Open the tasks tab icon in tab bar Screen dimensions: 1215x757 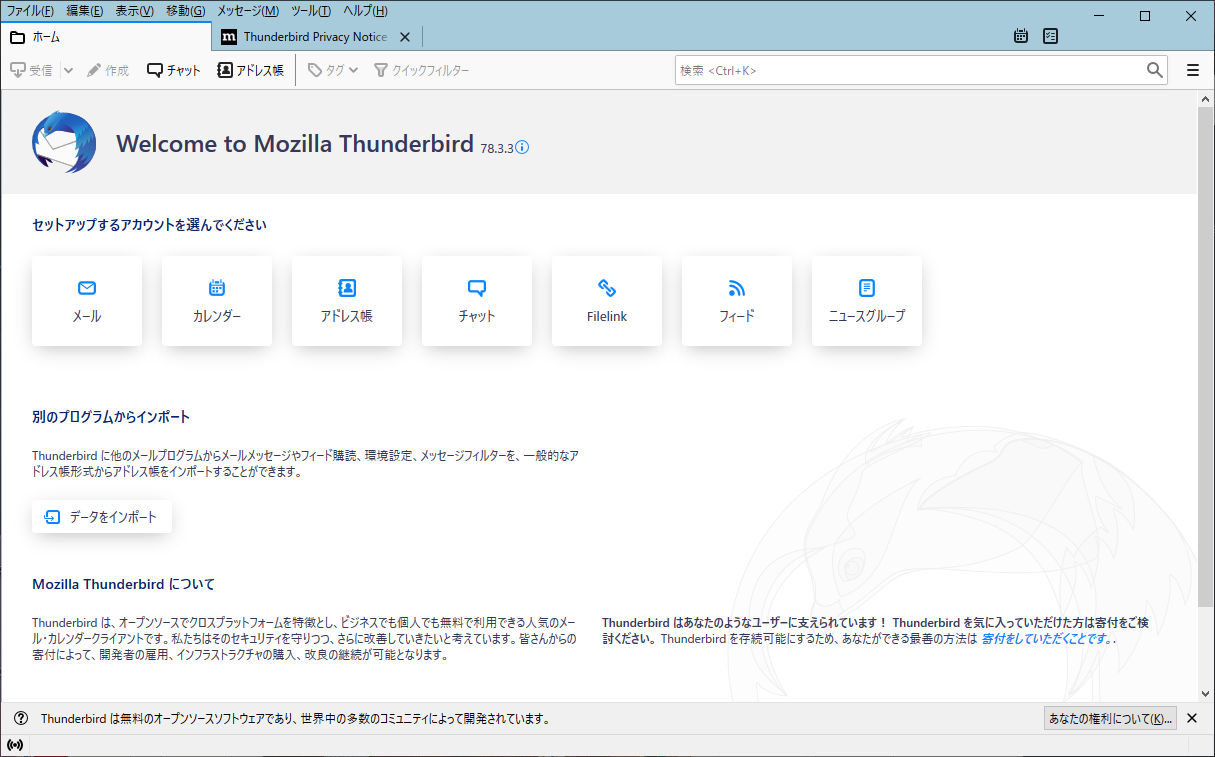click(1050, 37)
